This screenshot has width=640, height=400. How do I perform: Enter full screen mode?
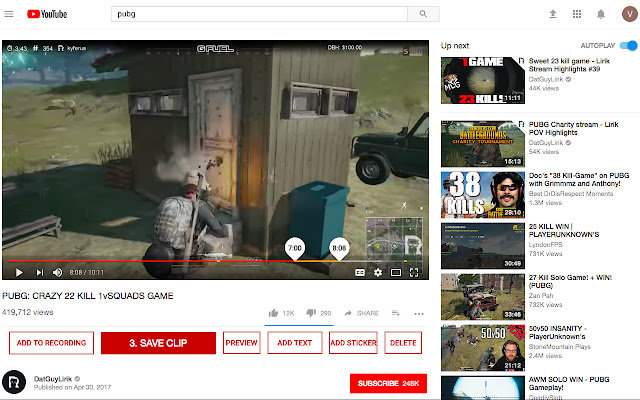point(414,272)
